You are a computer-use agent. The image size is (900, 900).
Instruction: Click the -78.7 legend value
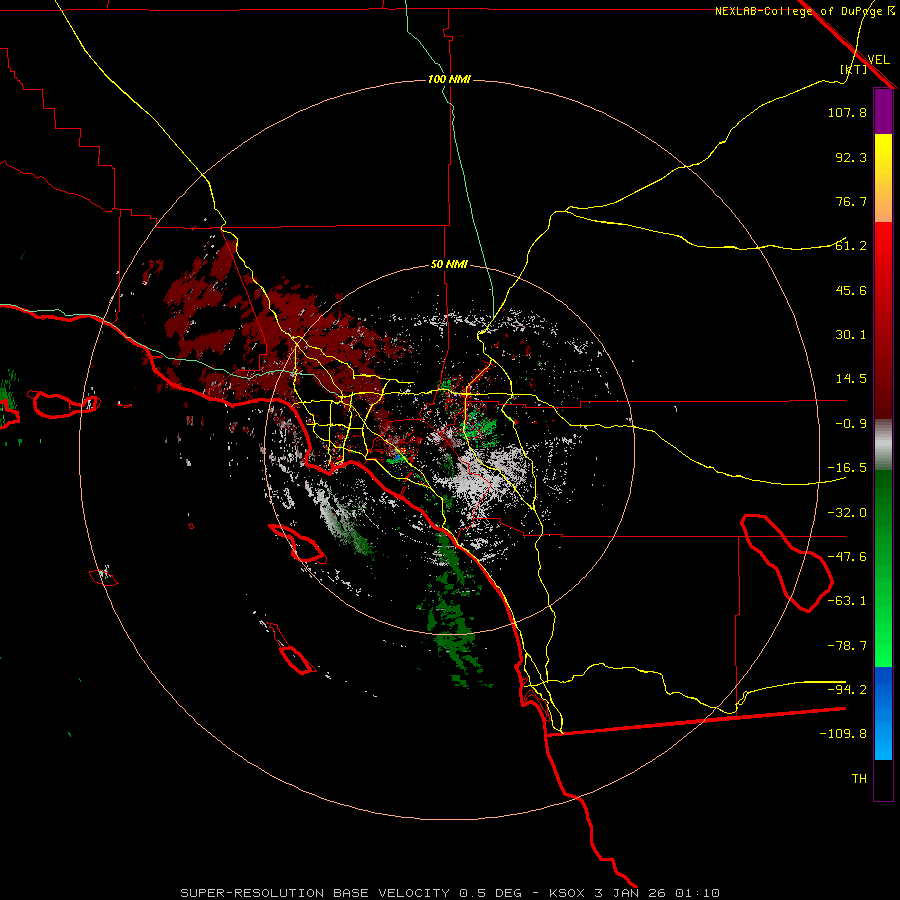[847, 646]
